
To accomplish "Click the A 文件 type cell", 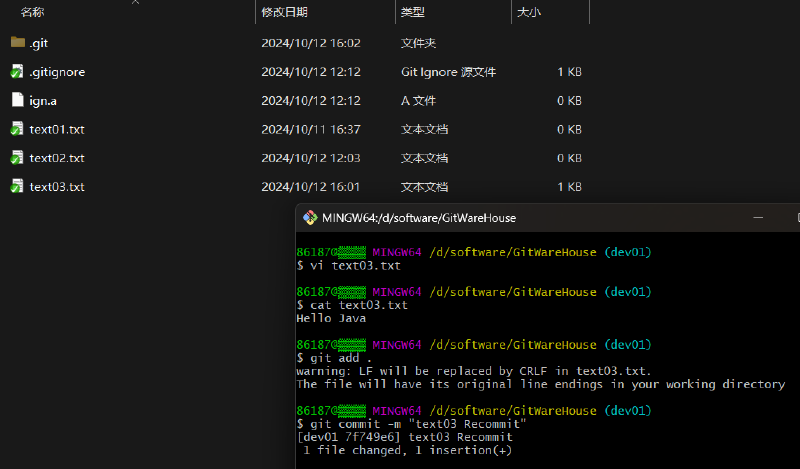I will click(418, 101).
